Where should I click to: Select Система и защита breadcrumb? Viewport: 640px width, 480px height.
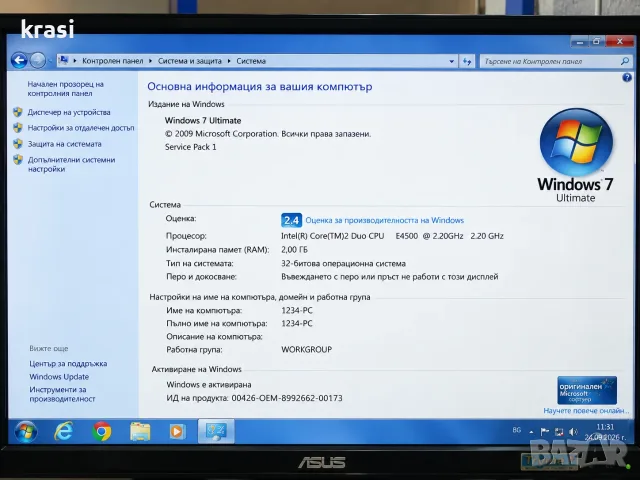coord(189,61)
